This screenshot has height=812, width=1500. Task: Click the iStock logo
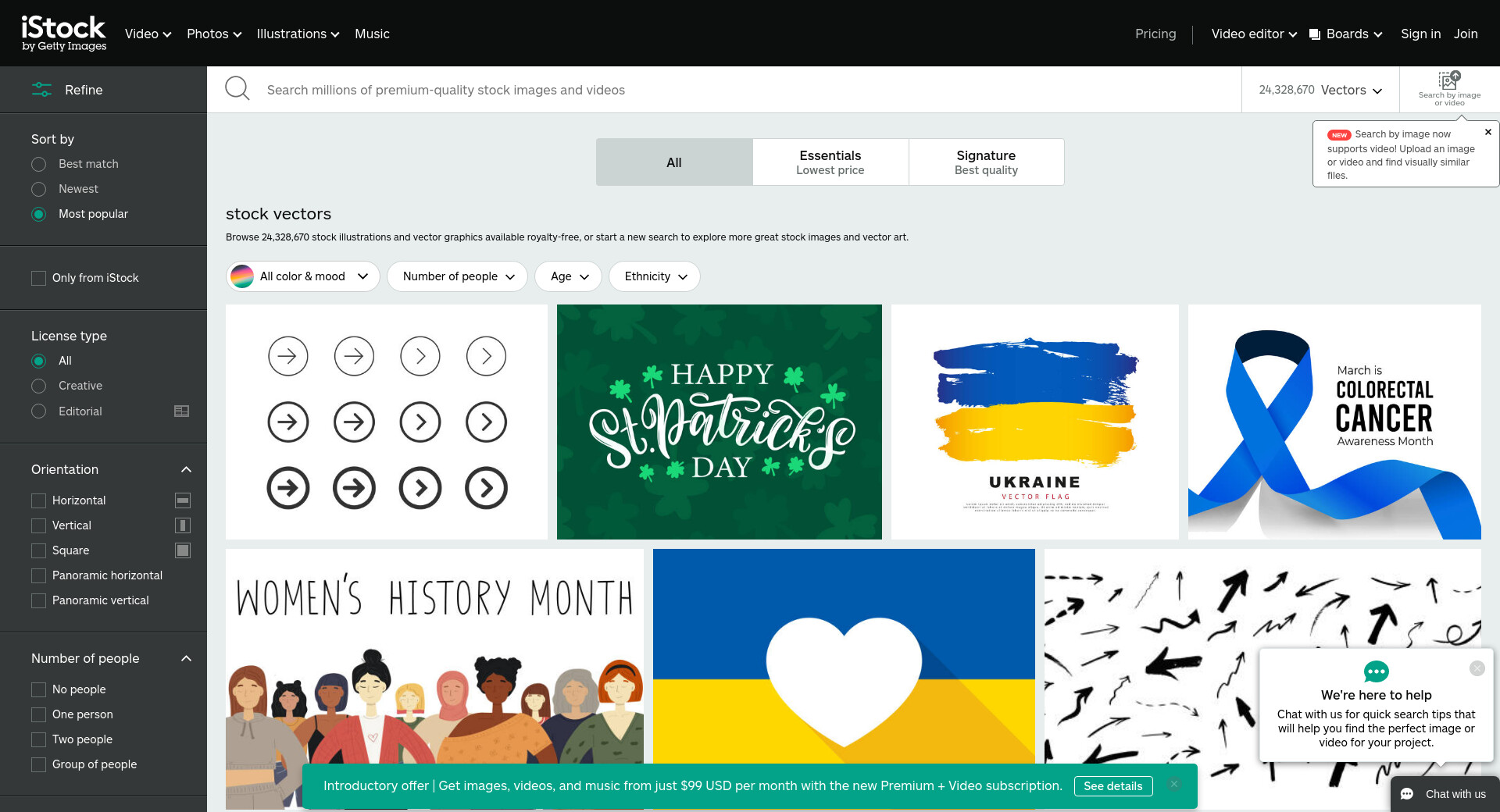(x=64, y=34)
